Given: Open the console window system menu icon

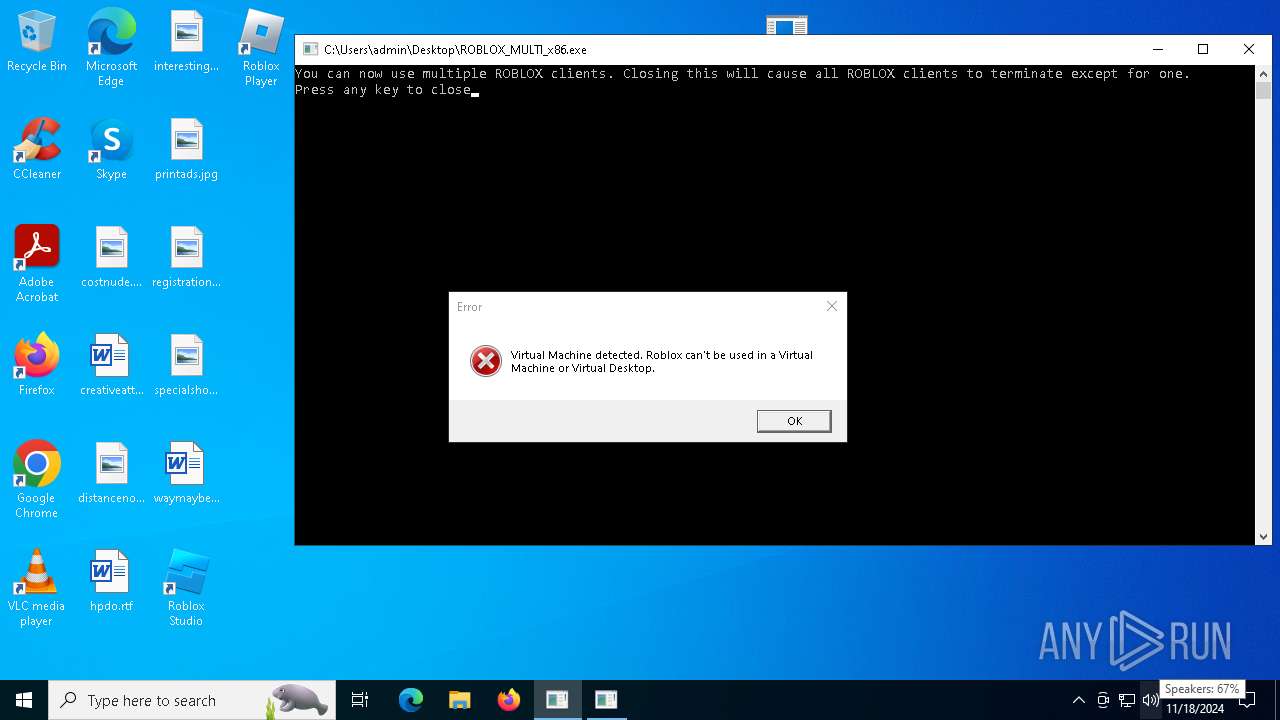Looking at the screenshot, I should coord(310,49).
